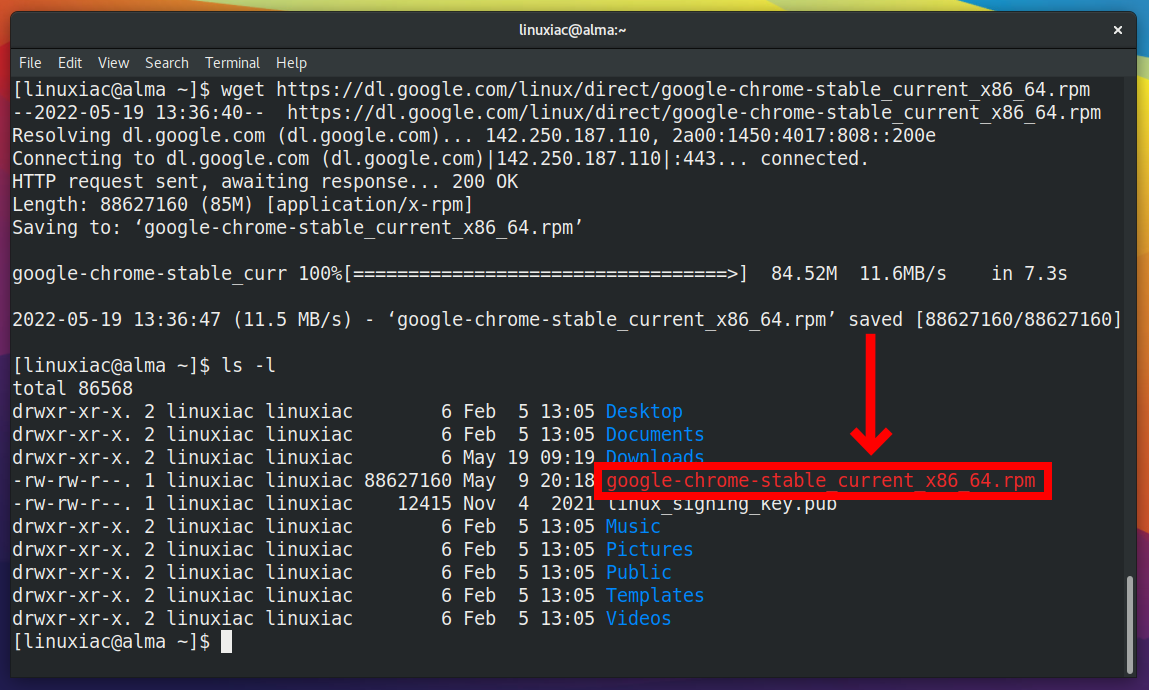
Task: Click the 'May 19 09:19' date in listing
Action: (528, 457)
